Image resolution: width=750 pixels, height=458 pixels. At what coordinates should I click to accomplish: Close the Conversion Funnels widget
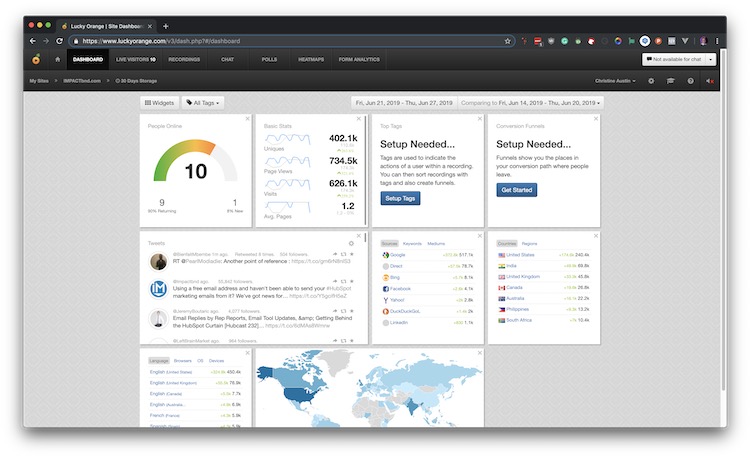point(596,119)
